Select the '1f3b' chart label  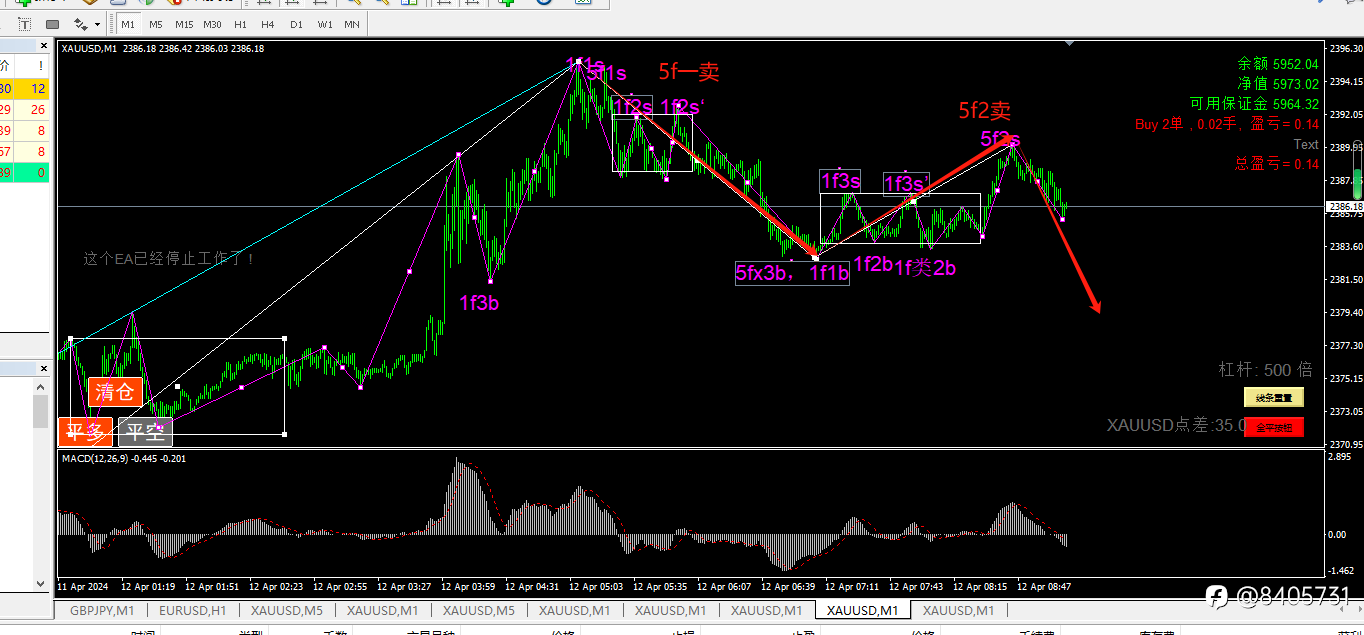[479, 302]
